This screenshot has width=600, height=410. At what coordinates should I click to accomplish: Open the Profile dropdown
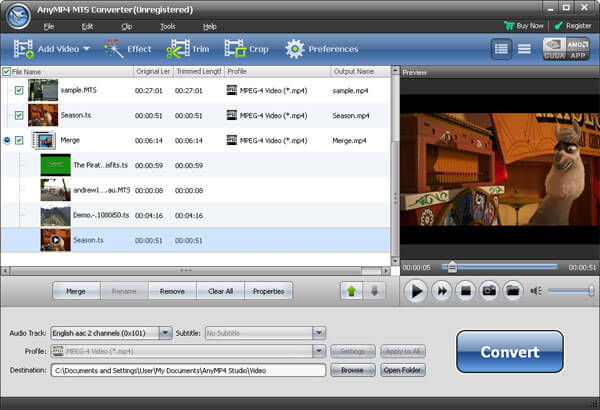[x=319, y=351]
